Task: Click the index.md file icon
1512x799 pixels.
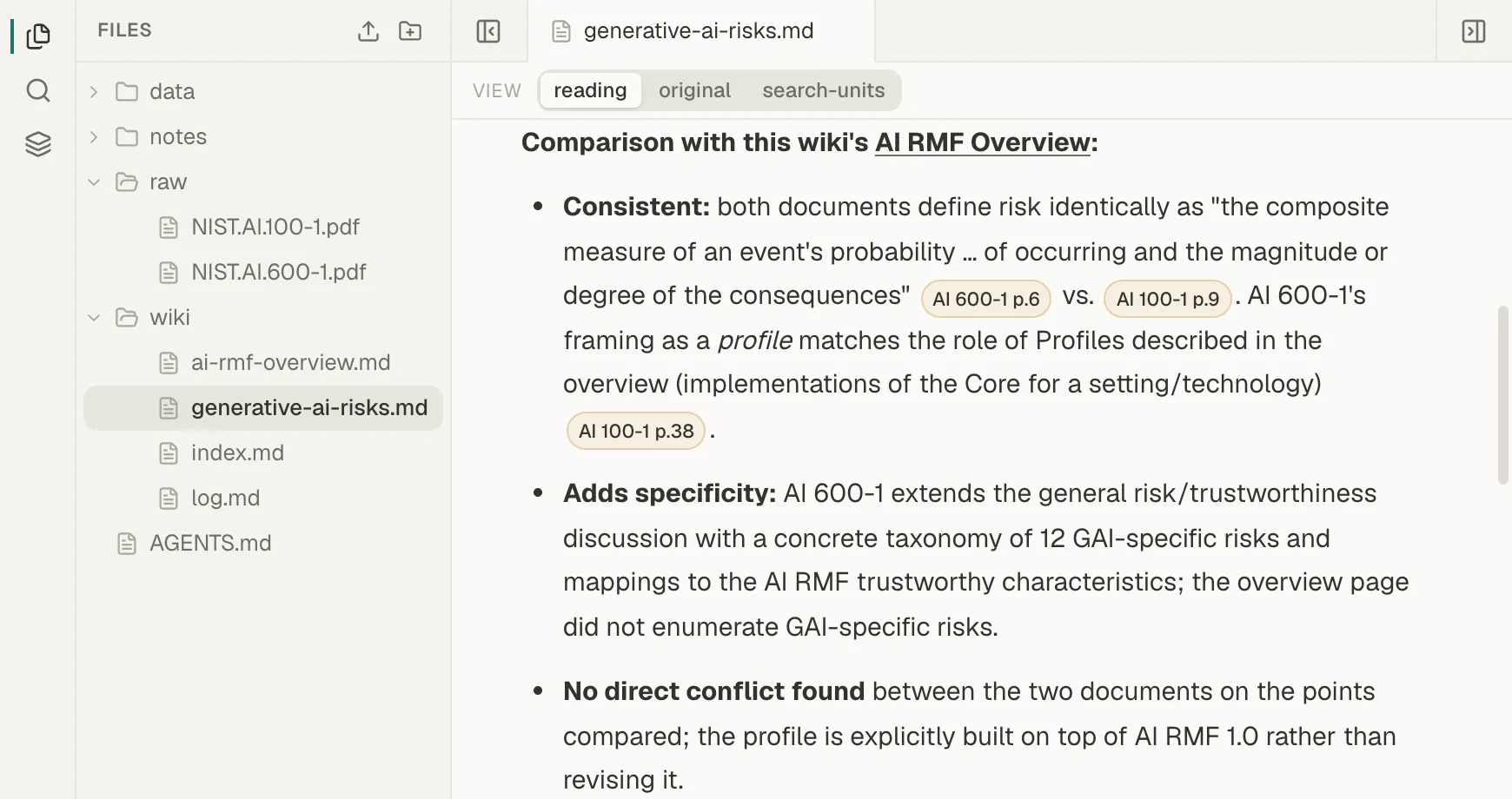Action: point(169,453)
